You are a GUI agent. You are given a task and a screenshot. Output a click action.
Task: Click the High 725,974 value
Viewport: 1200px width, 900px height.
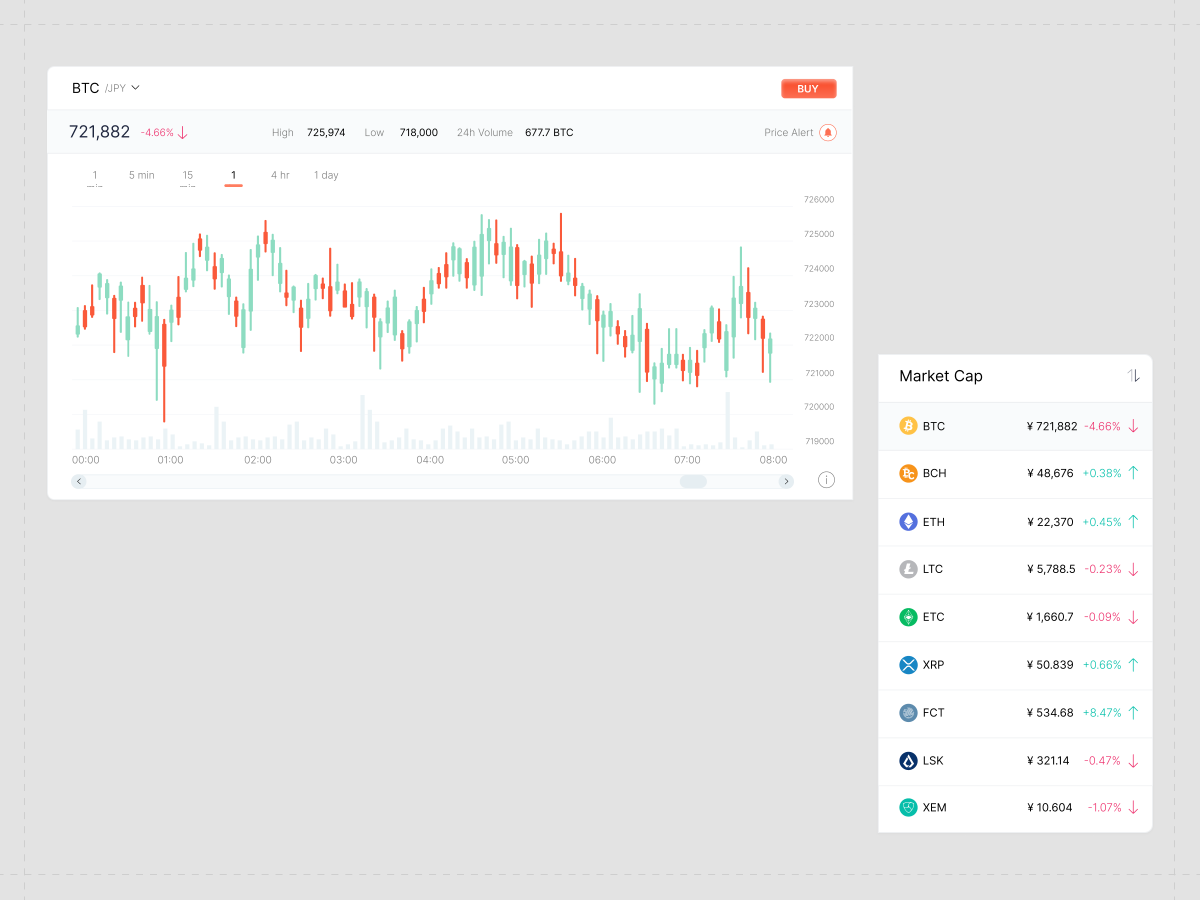(x=326, y=132)
